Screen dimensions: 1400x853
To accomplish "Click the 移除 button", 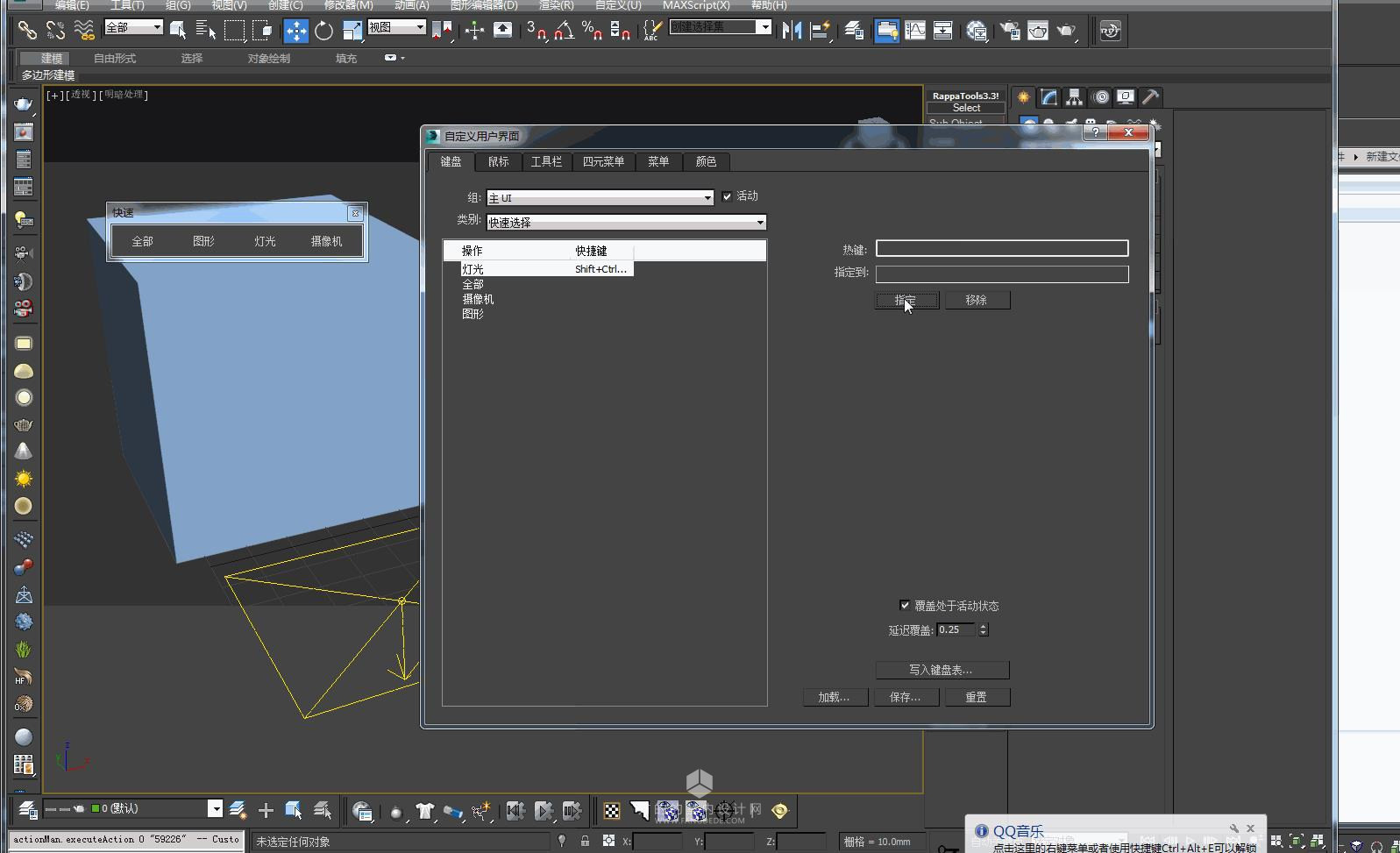I will click(x=977, y=300).
